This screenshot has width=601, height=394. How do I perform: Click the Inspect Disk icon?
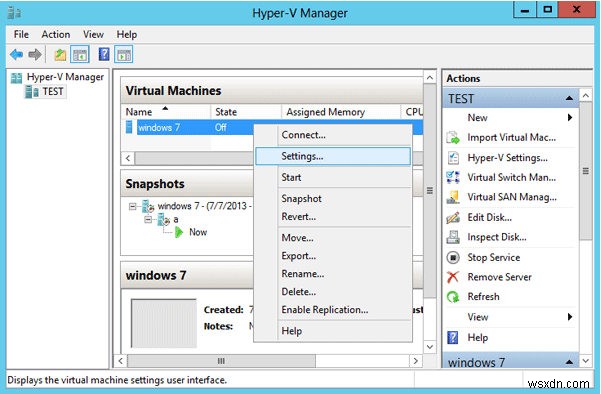[453, 237]
